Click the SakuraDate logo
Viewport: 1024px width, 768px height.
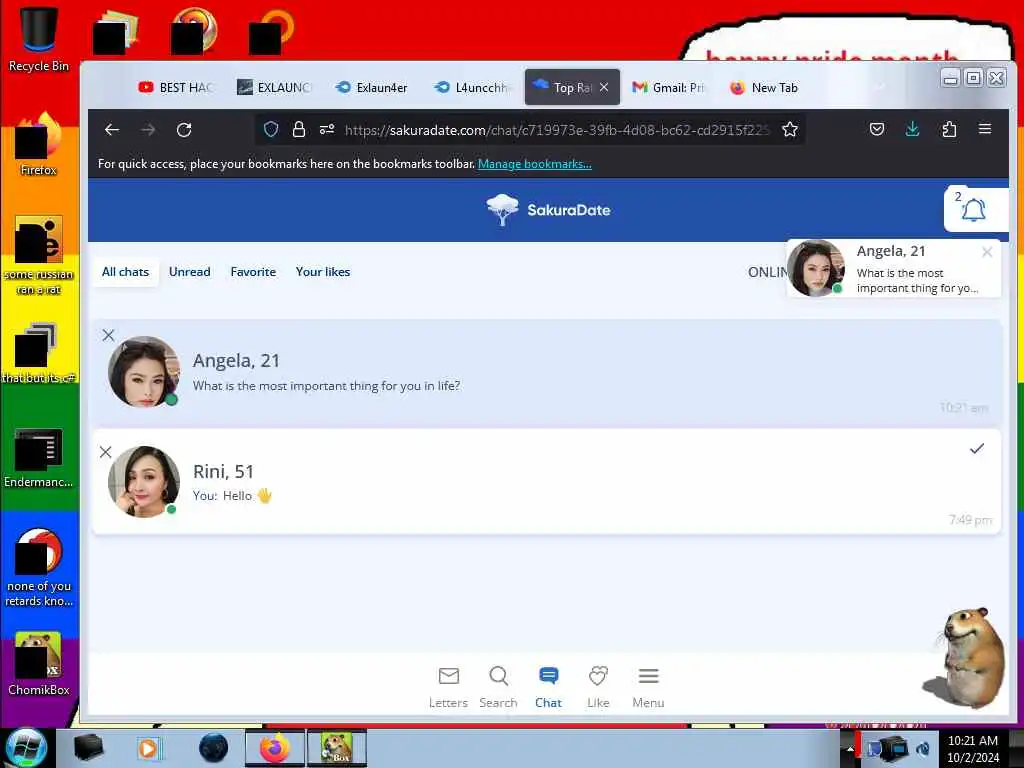(x=549, y=210)
